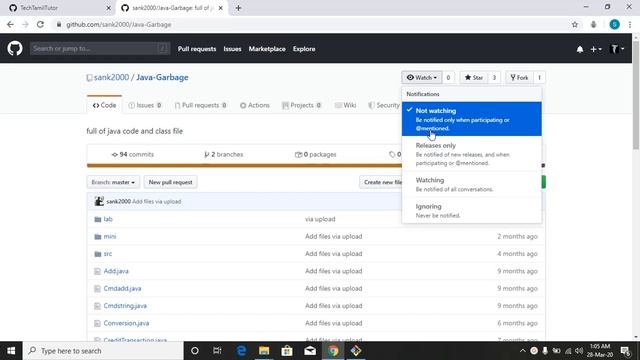The image size is (640, 360).
Task: Open the Windows Start menu
Action: coord(11,351)
